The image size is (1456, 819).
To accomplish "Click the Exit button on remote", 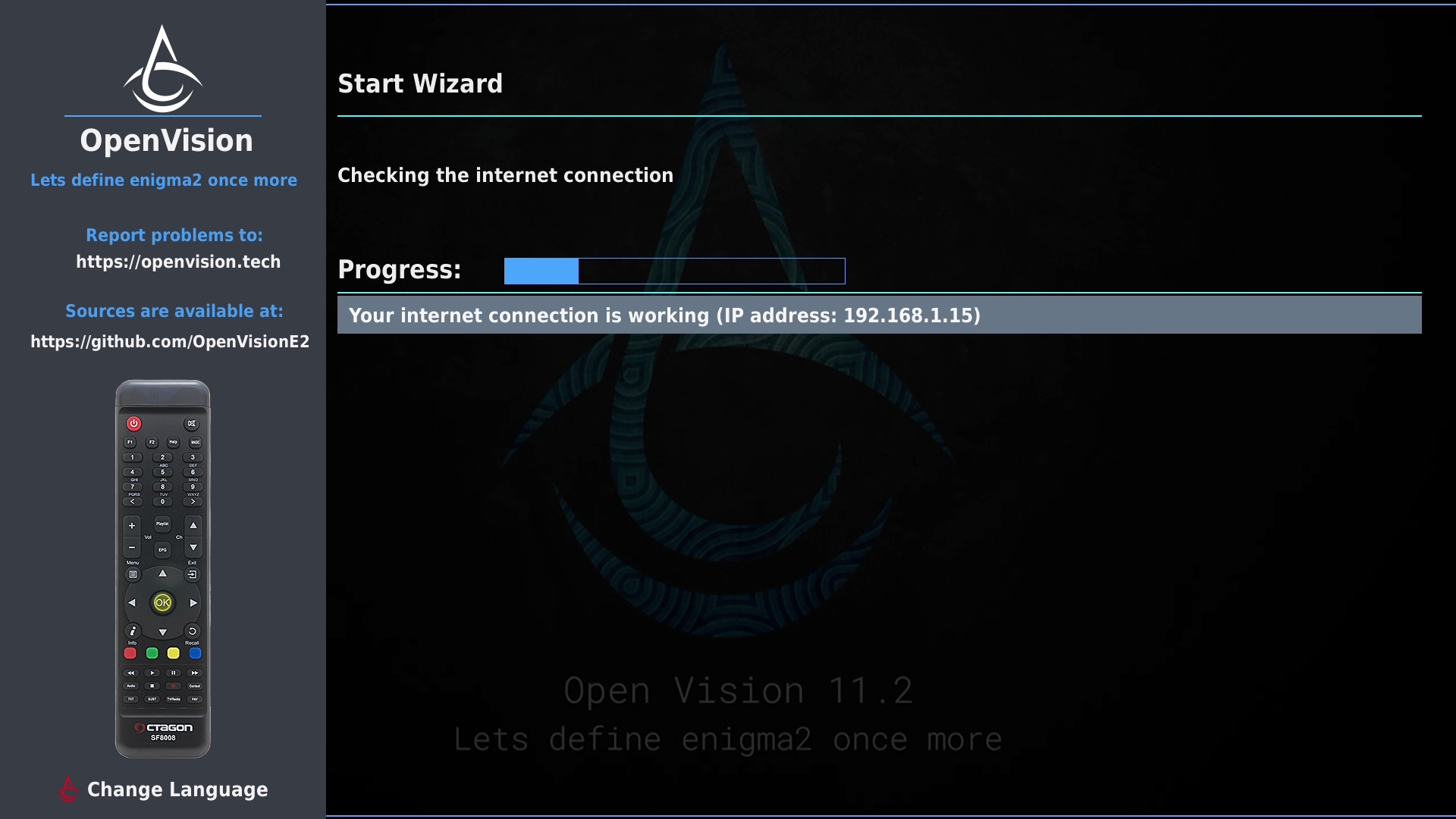I will pos(193,574).
